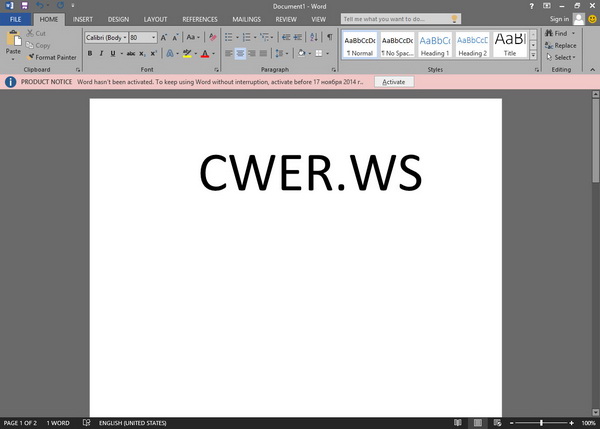Click the Activate button
The width and height of the screenshot is (600, 429).
point(394,82)
